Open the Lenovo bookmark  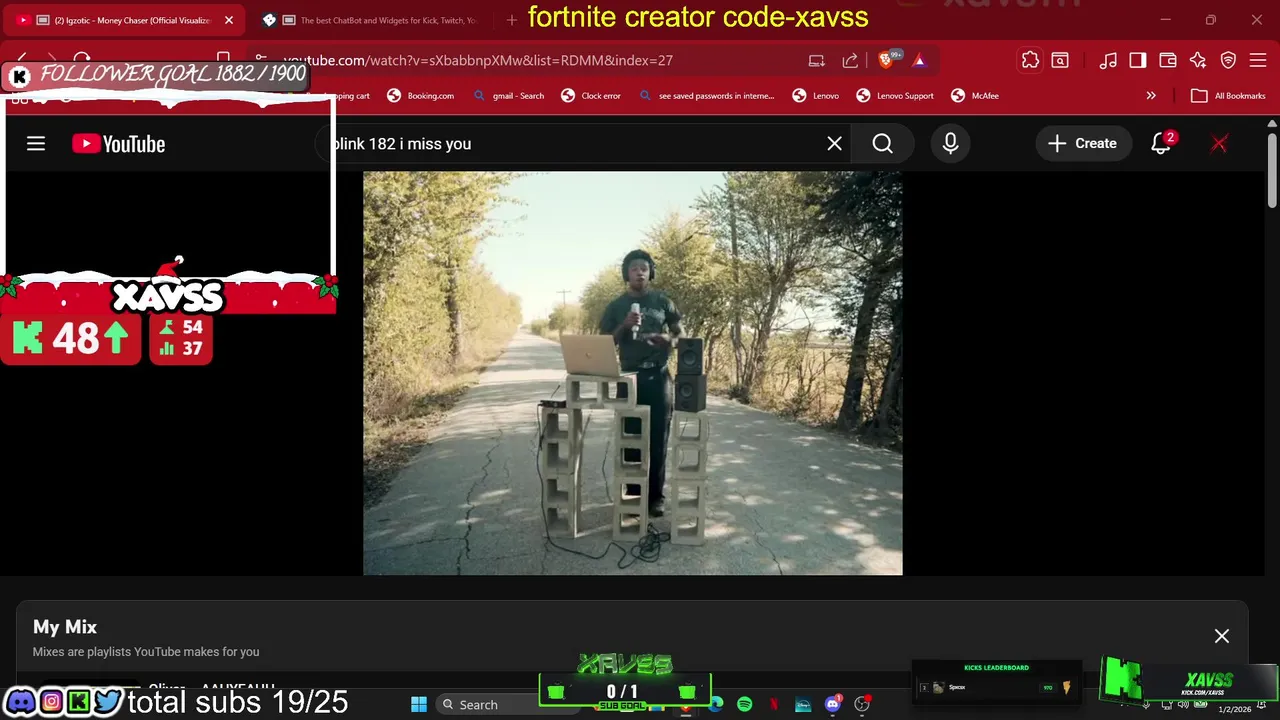[x=816, y=96]
